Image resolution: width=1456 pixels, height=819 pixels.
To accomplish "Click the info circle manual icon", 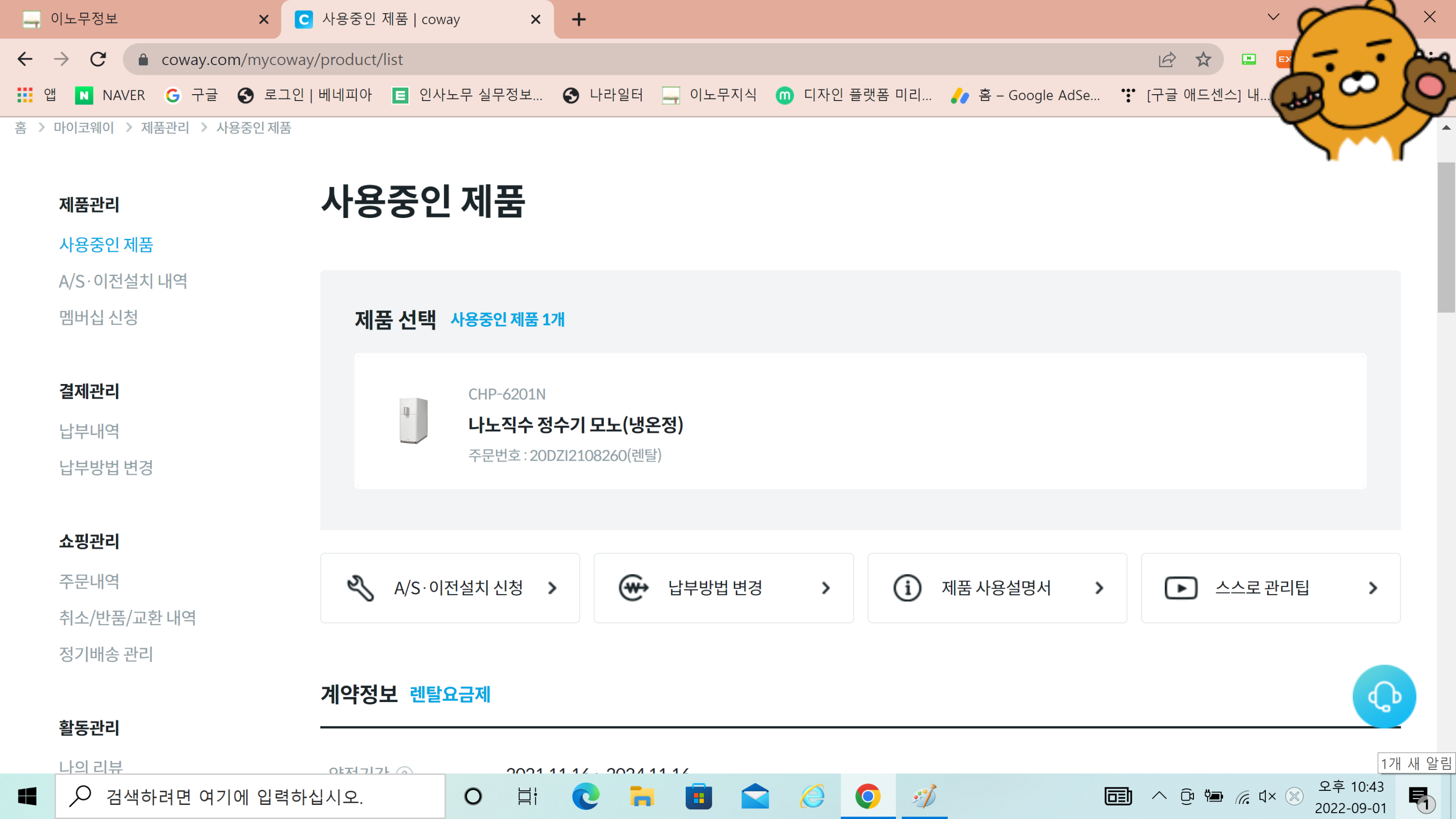I will tap(907, 588).
